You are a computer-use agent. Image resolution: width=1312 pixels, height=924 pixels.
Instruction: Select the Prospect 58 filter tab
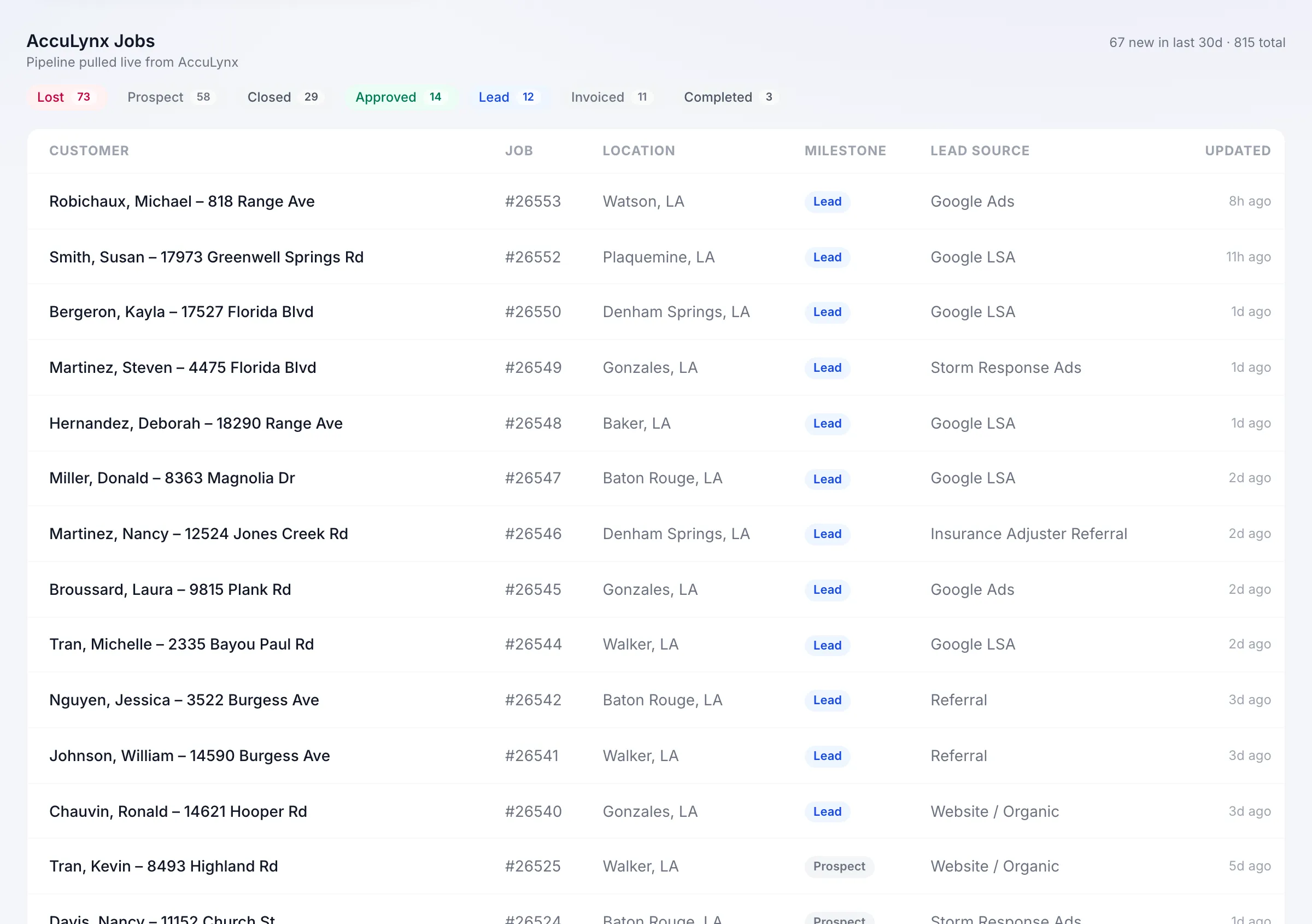tap(171, 97)
